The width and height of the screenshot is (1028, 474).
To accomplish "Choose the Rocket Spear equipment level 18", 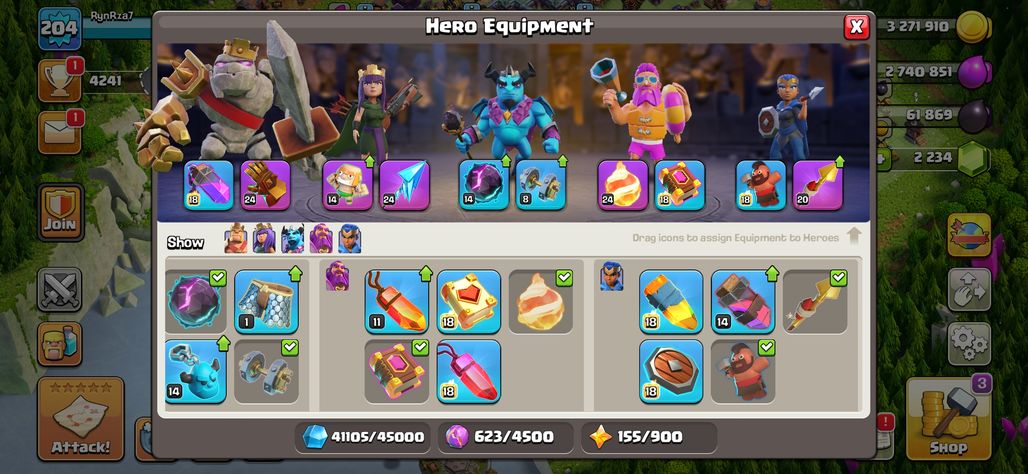I will click(x=671, y=302).
